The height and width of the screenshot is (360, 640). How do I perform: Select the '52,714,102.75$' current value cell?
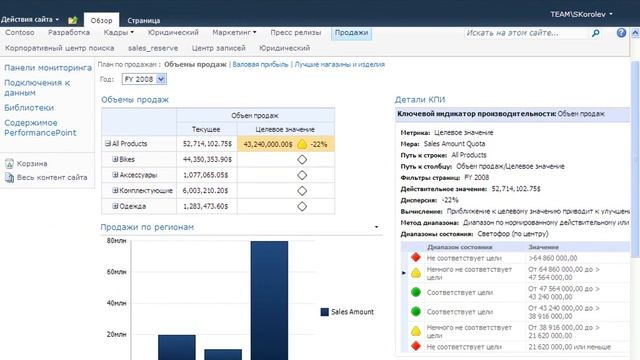click(x=207, y=144)
